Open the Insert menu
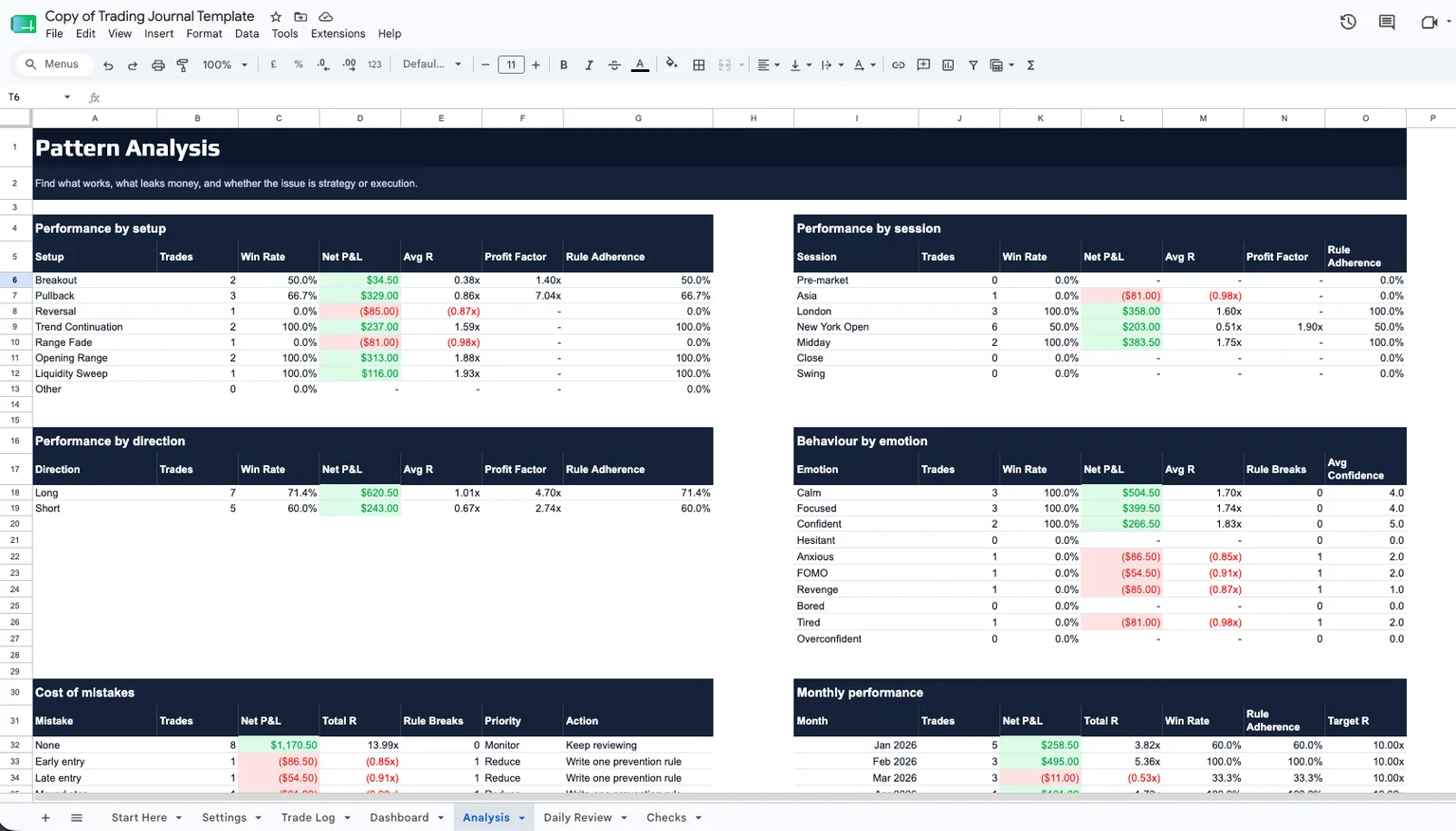Image resolution: width=1456 pixels, height=831 pixels. pos(158,34)
